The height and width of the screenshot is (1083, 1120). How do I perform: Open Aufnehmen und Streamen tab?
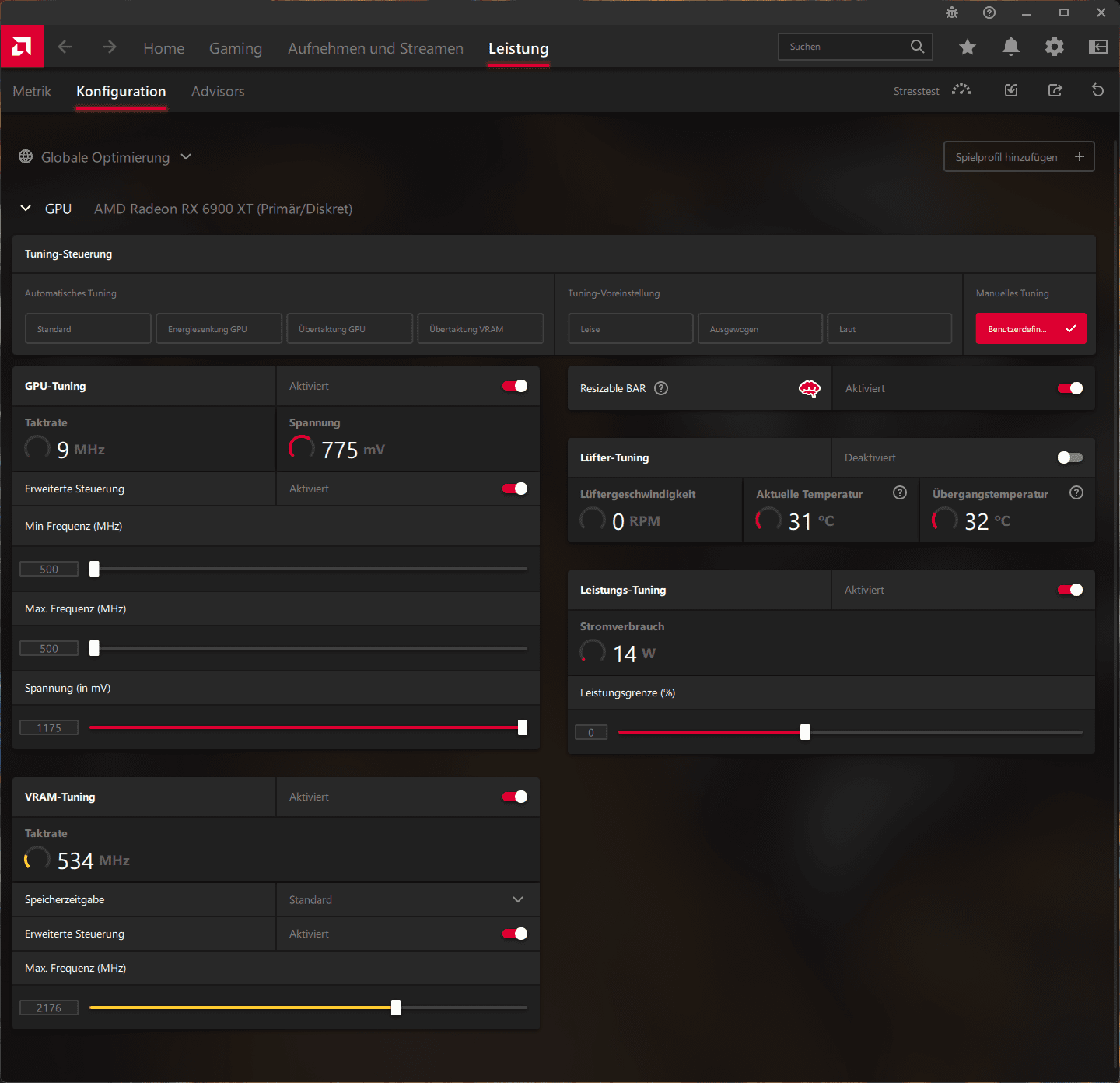[376, 48]
